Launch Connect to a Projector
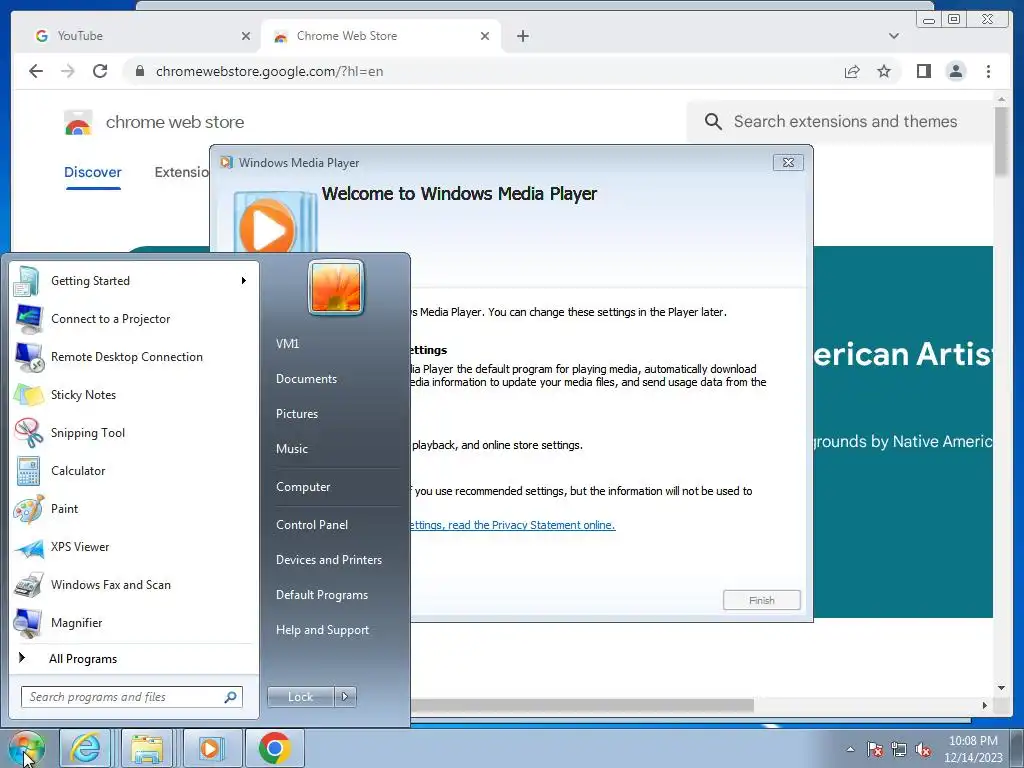Screen dimensions: 1024x768 click(x=134, y=319)
